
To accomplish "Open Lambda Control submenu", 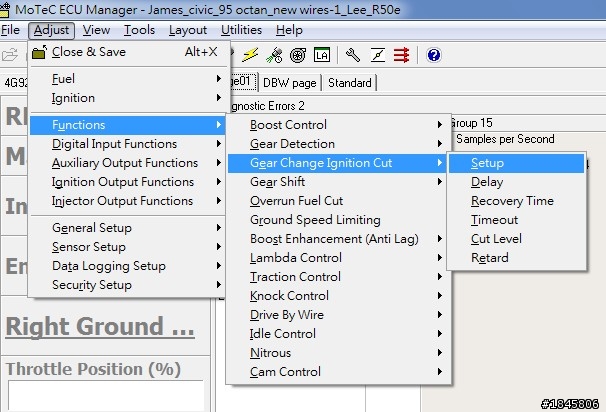I will coord(338,257).
